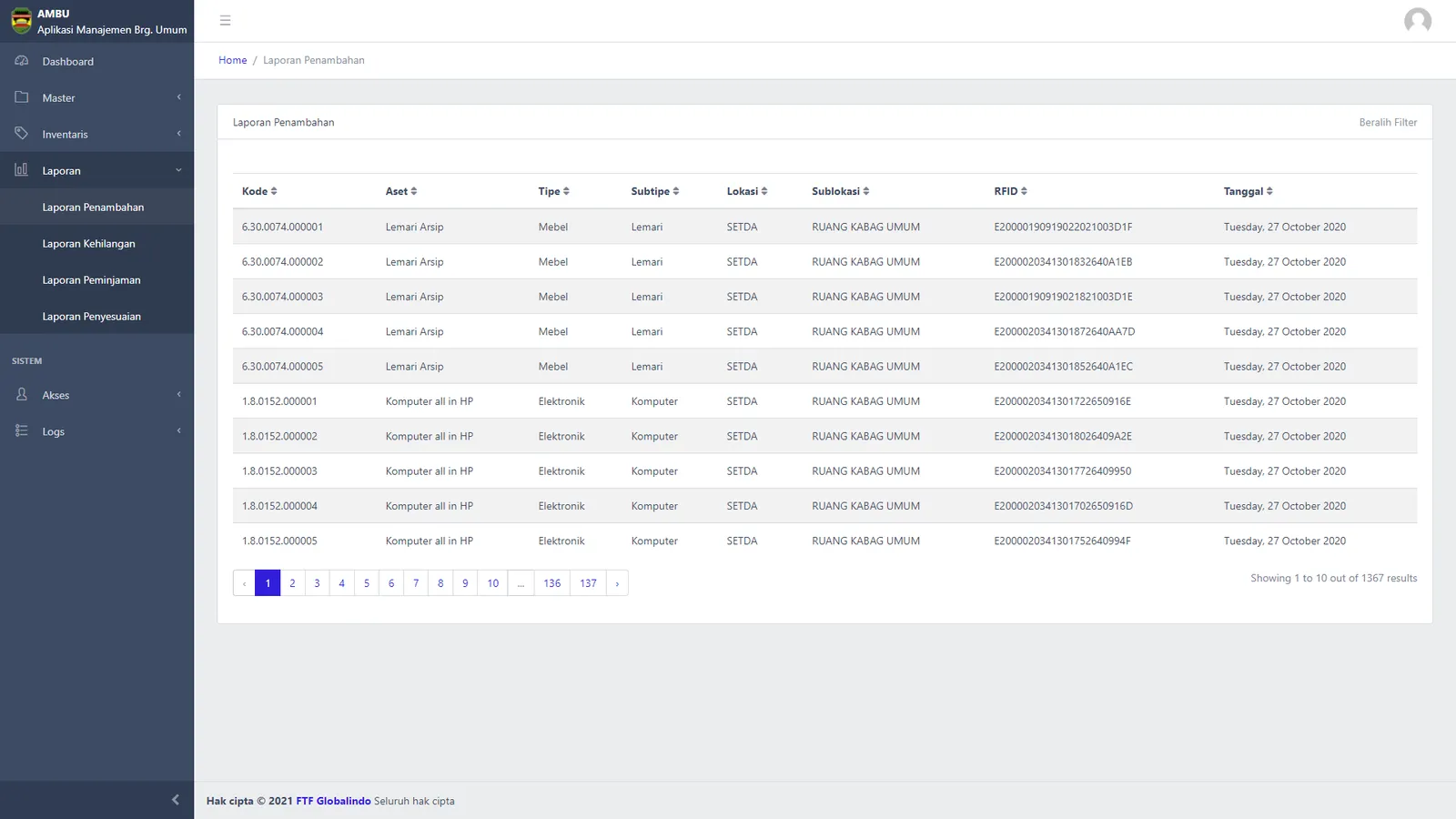1456x819 pixels.
Task: Click Beralih Filter toggle link
Action: pos(1388,122)
